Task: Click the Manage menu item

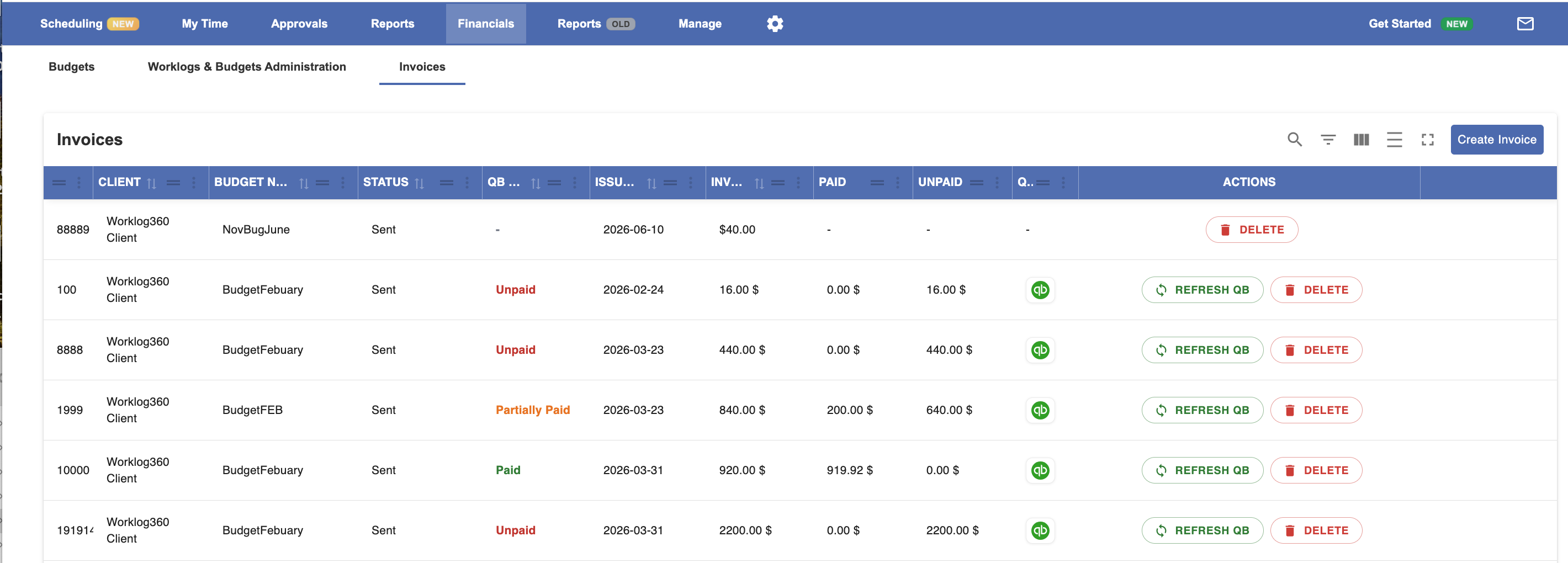Action: click(700, 24)
